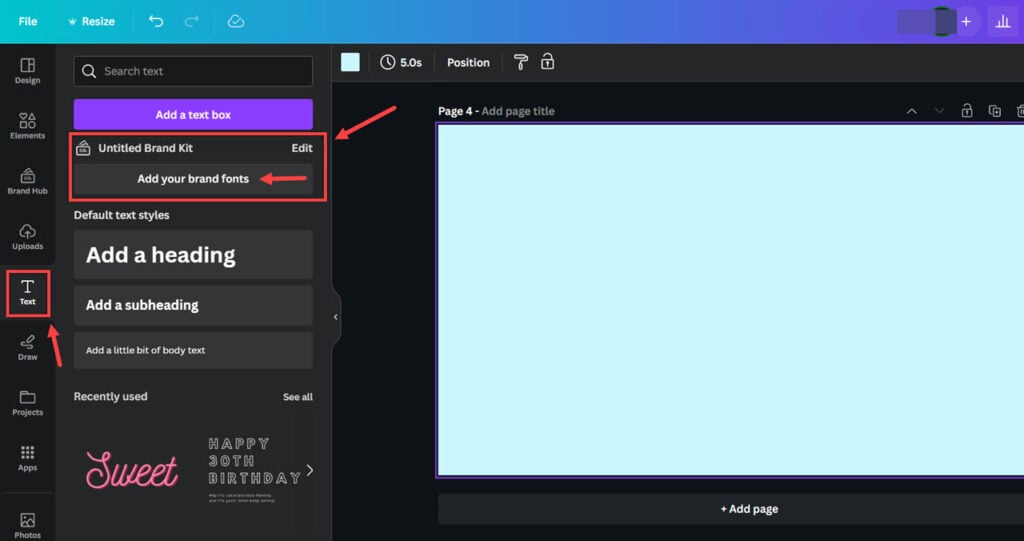Viewport: 1024px width, 541px height.
Task: Click the light blue page canvas
Action: 731,300
